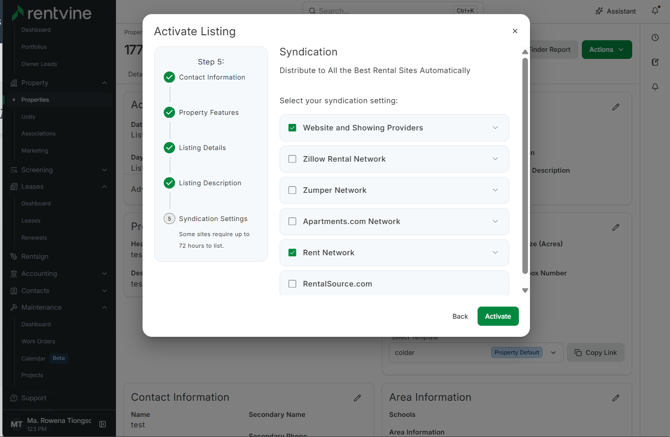Open Associations in the sidebar
Image resolution: width=670 pixels, height=437 pixels.
38,134
